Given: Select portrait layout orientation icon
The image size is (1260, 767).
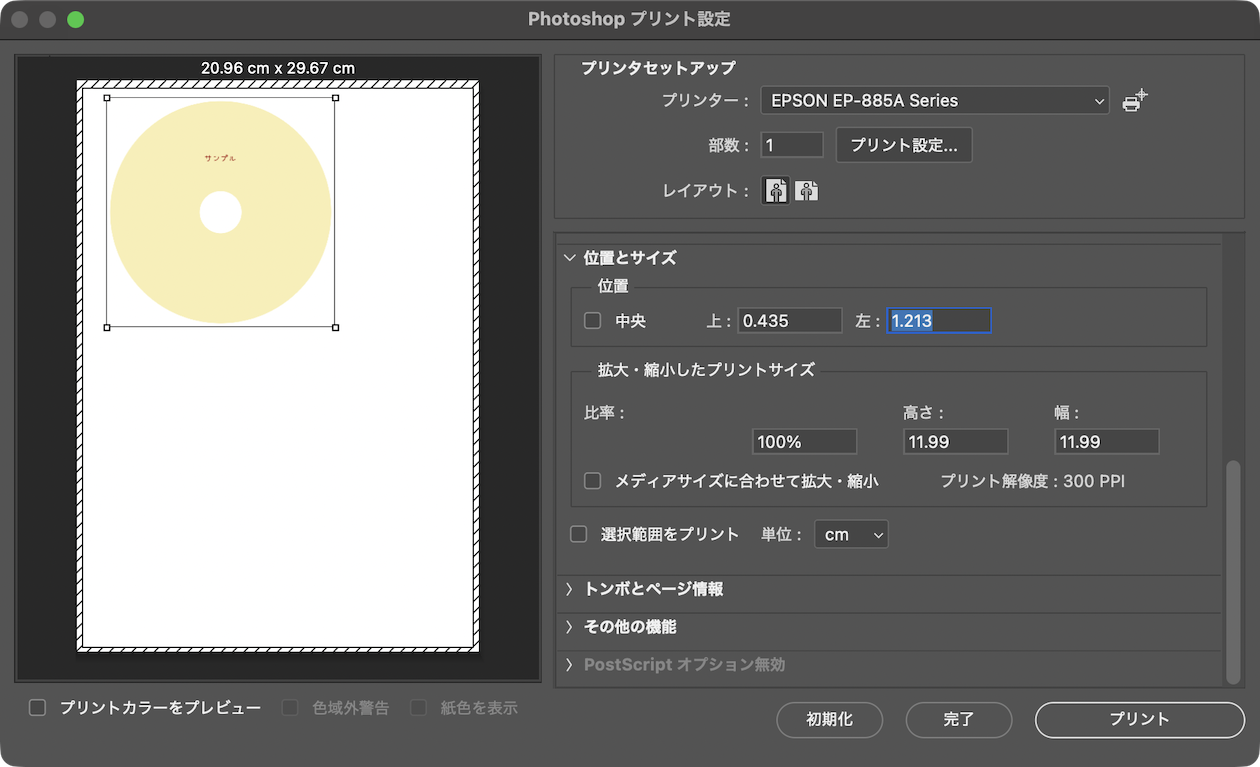Looking at the screenshot, I should click(x=776, y=191).
